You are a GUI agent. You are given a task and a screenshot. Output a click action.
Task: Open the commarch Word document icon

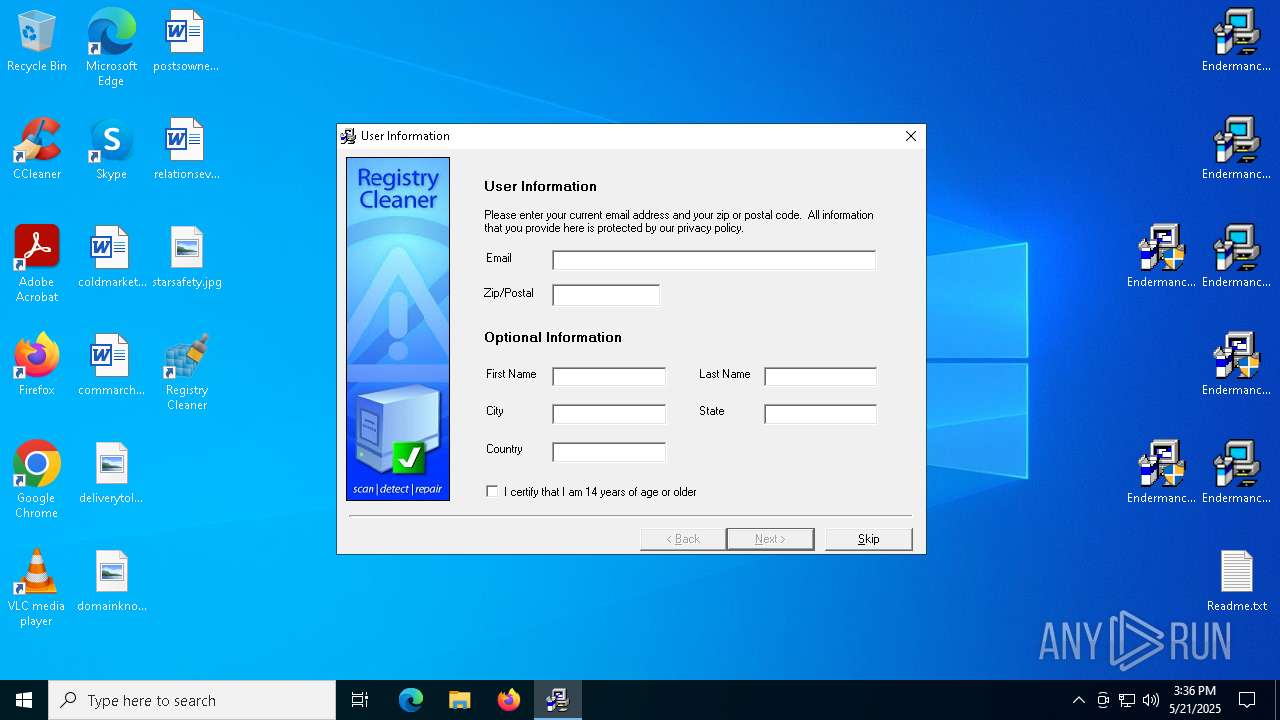[111, 366]
